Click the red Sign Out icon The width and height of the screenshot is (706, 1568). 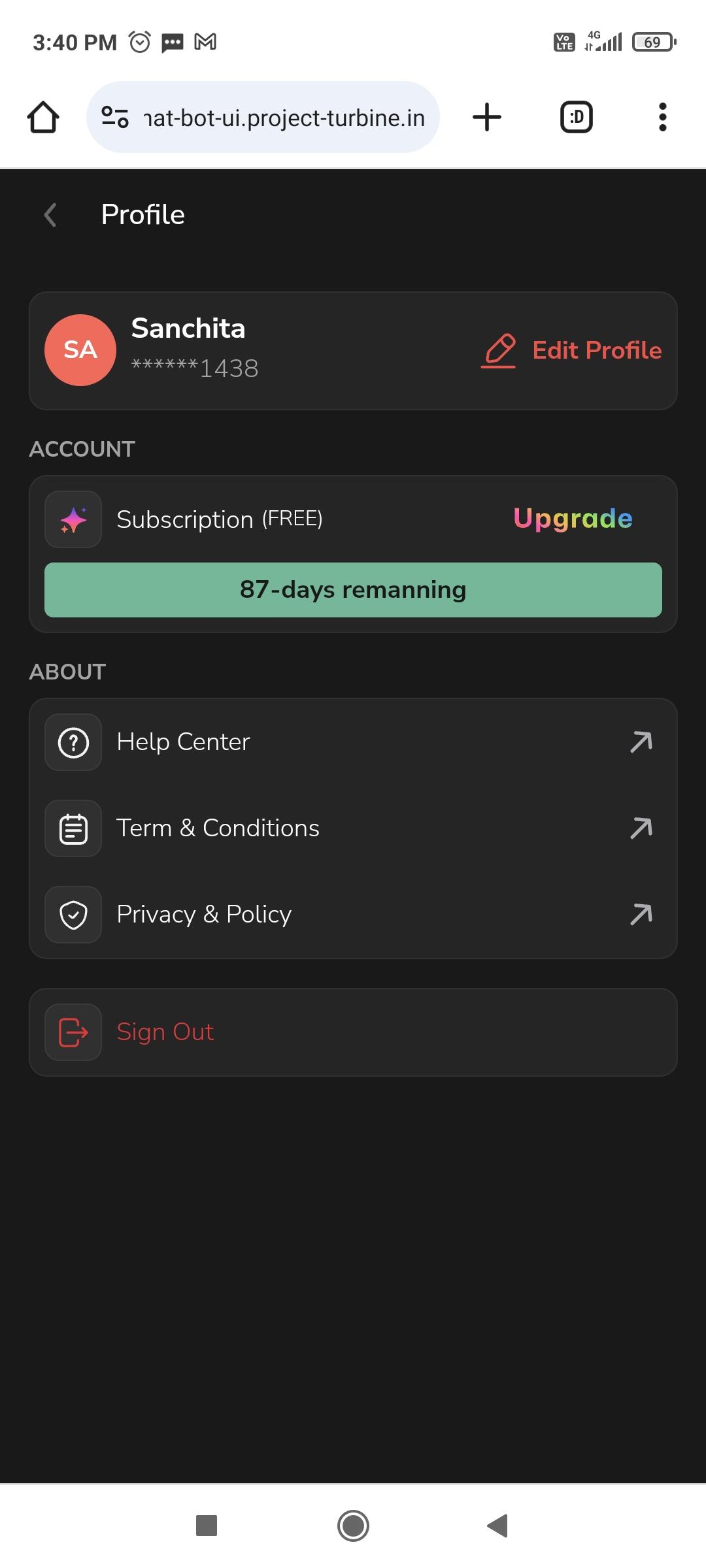[73, 1032]
